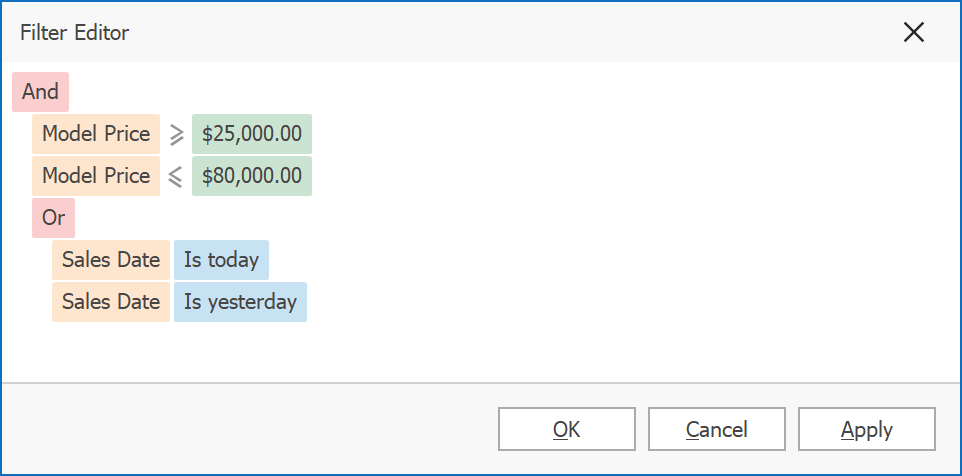Apply the current filter

point(866,429)
